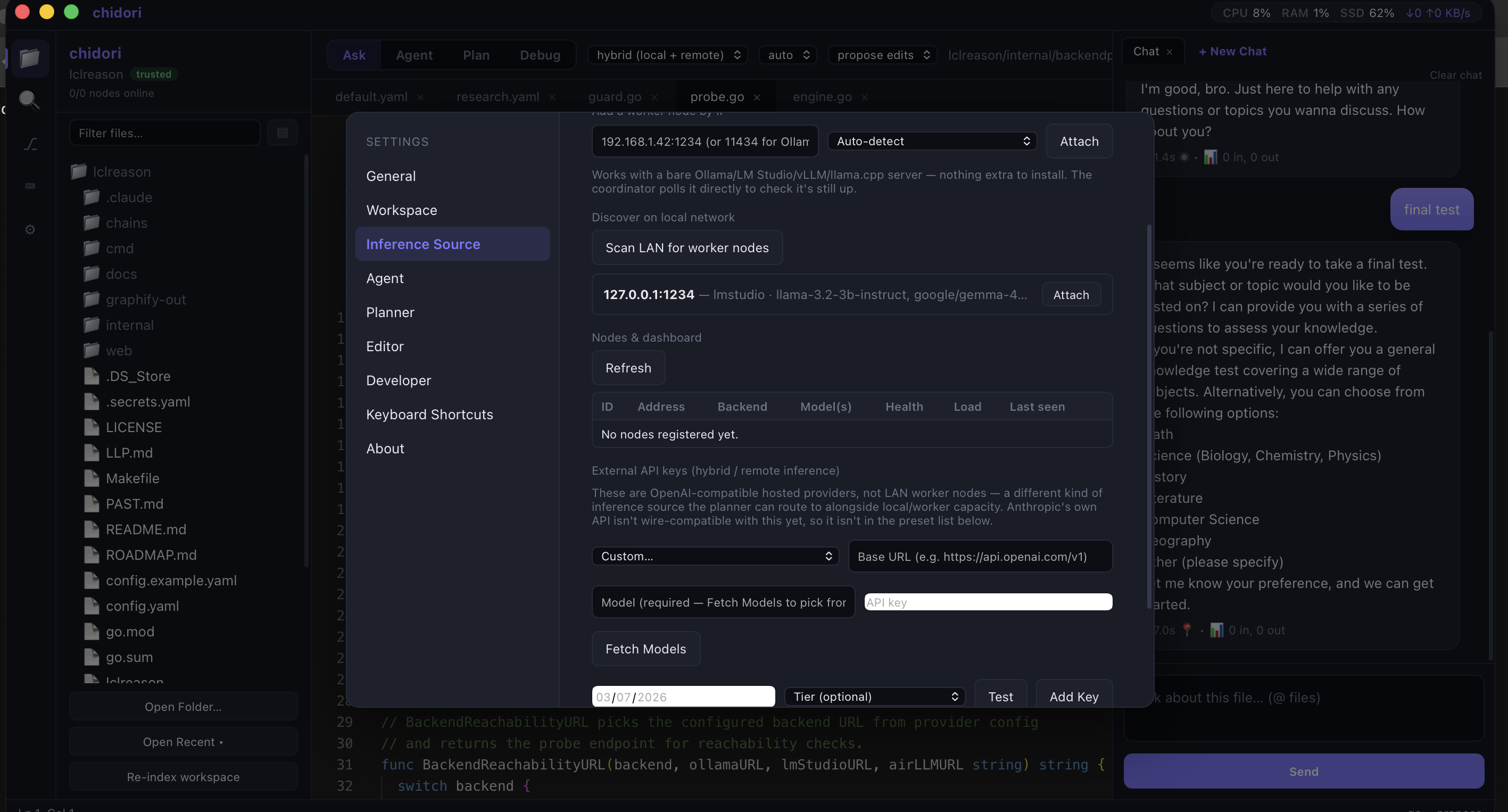Open Developer settings section
This screenshot has height=812, width=1508.
pos(452,380)
